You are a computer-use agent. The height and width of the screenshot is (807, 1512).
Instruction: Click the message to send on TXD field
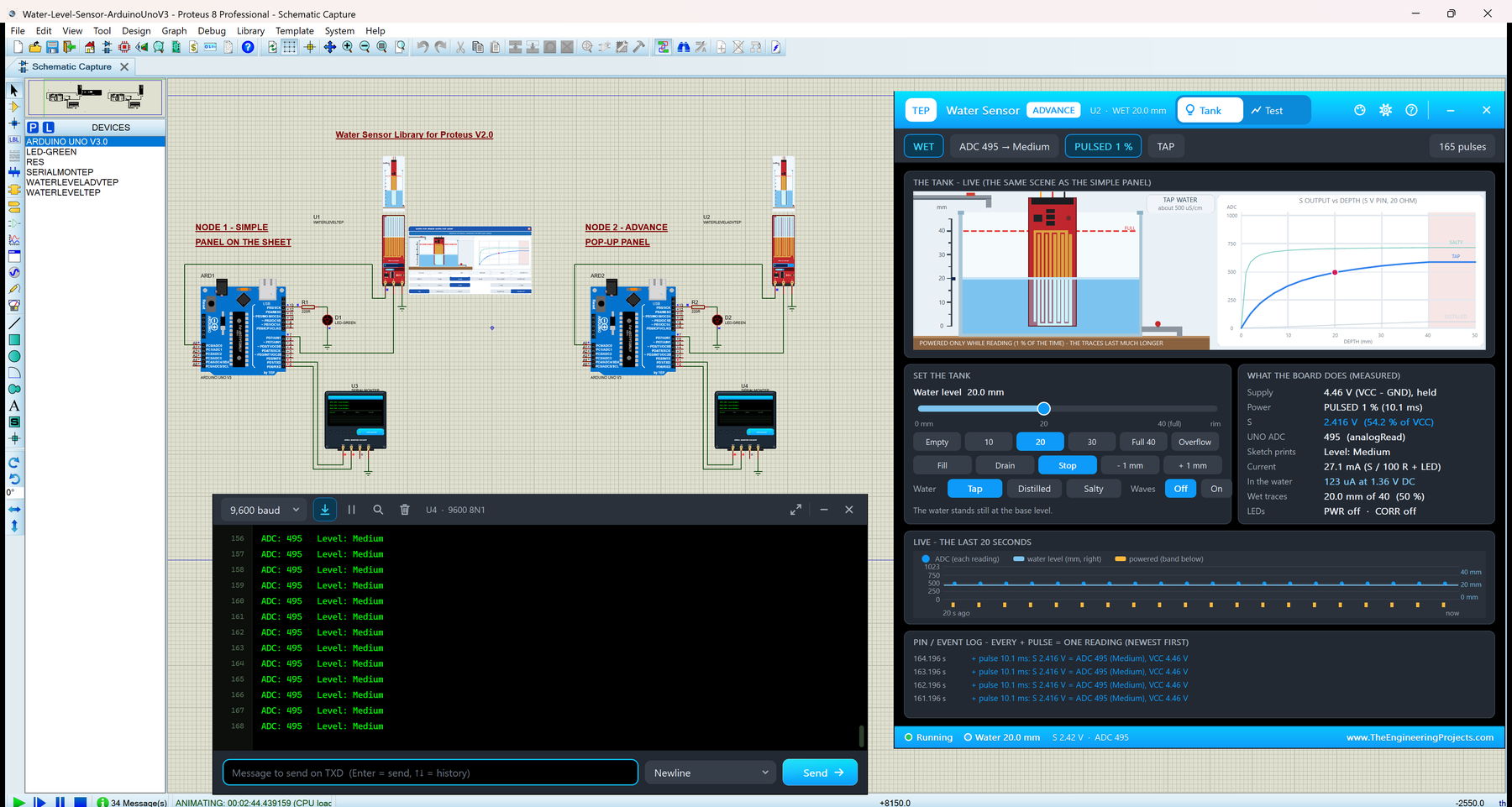[x=430, y=773]
